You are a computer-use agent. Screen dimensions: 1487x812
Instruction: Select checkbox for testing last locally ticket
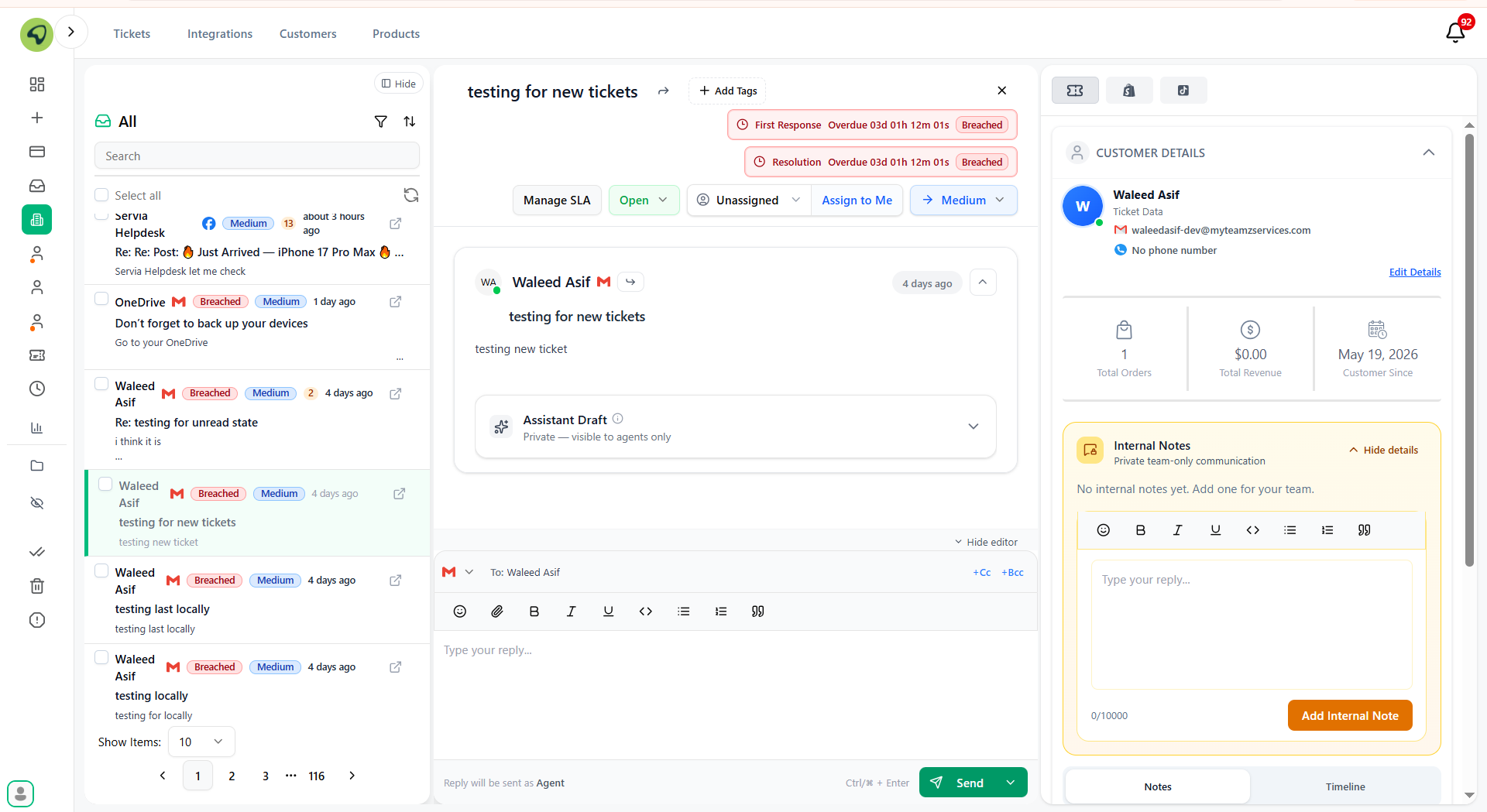point(101,571)
